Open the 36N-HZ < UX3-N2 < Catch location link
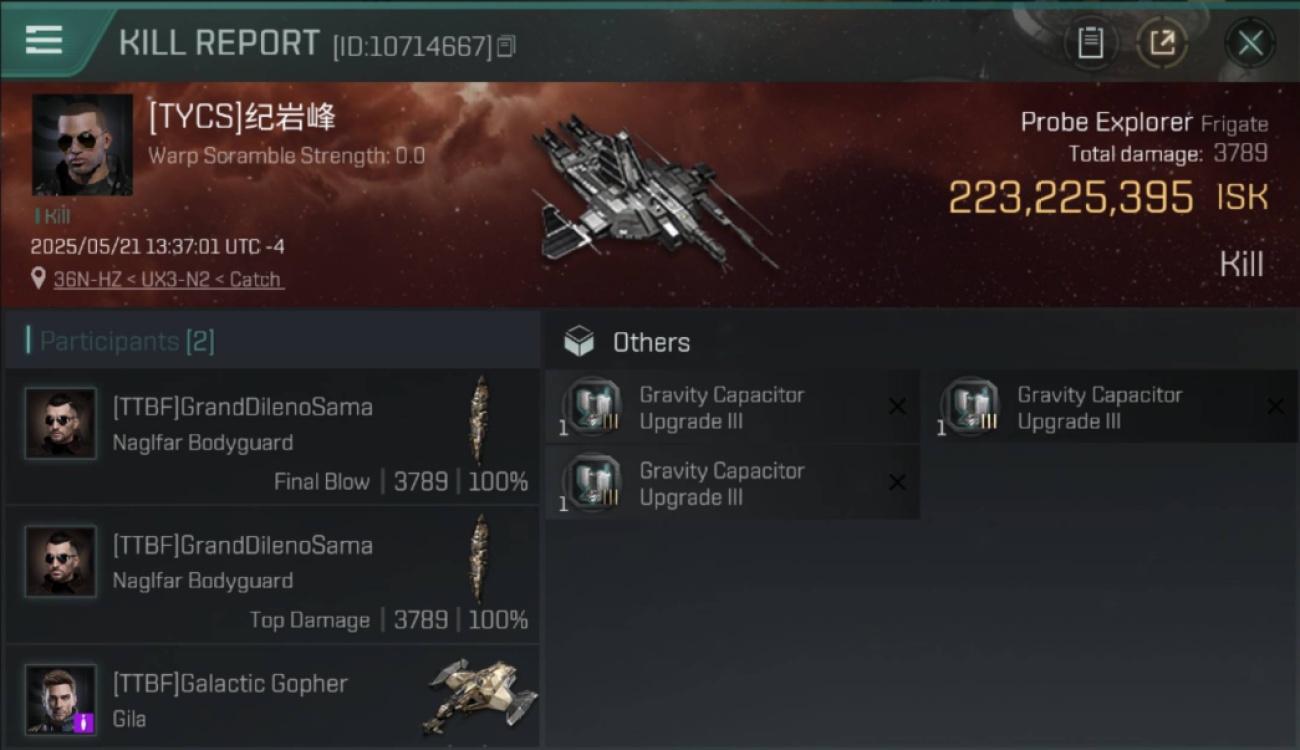The image size is (1300, 750). (168, 280)
